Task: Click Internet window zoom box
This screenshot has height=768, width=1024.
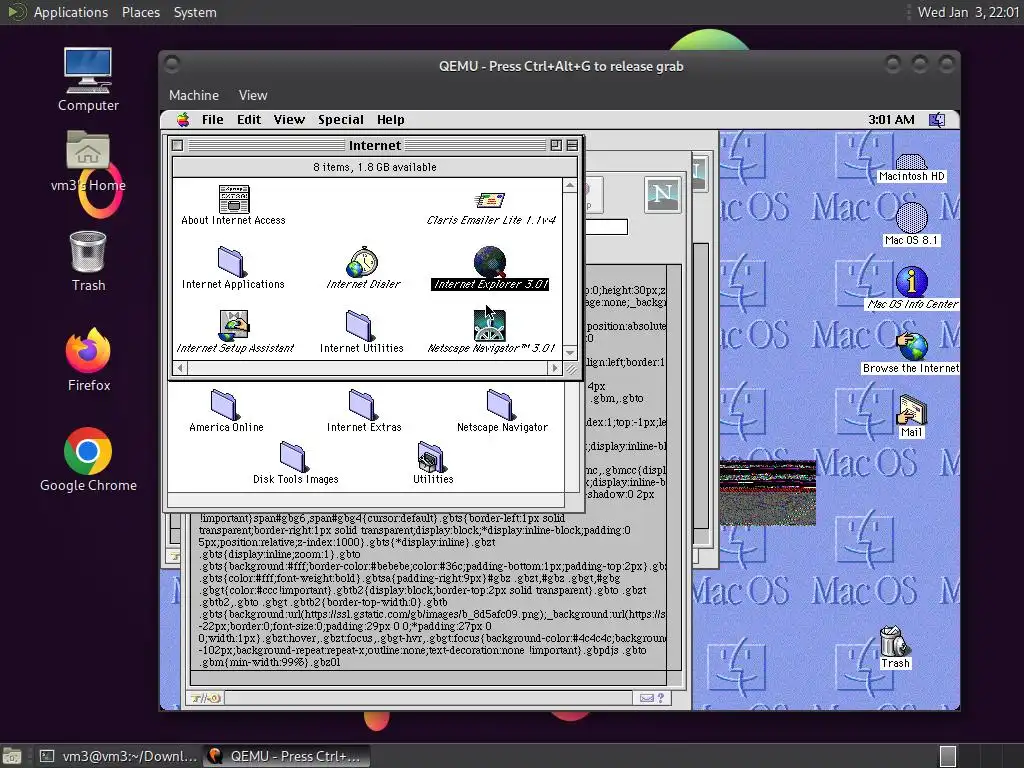Action: click(x=556, y=146)
